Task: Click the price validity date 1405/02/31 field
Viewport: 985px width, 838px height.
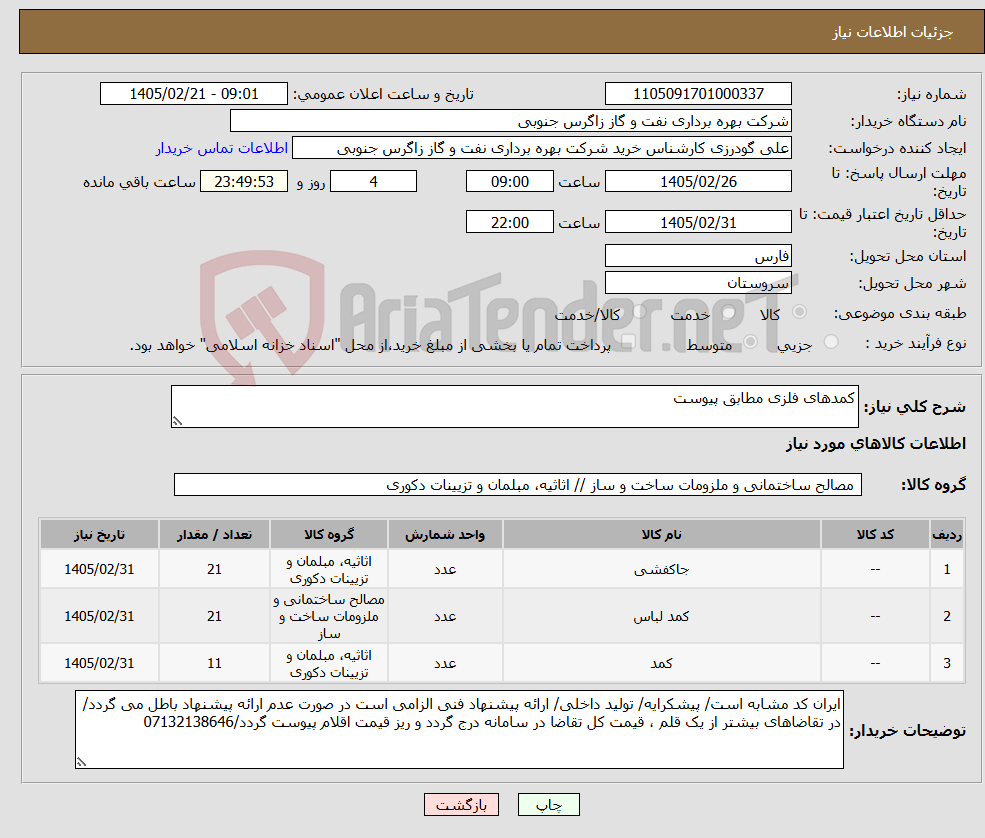Action: 698,222
